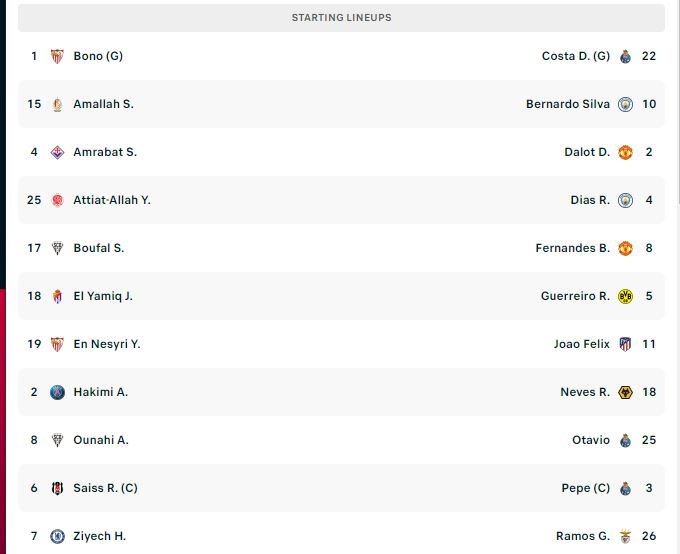
Task: Click PSG logo next to Hakimi A.
Action: coord(57,392)
